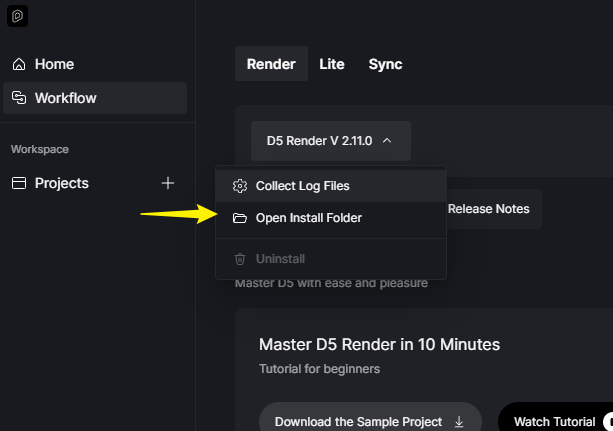Open Projects in the workspace sidebar

point(95,183)
